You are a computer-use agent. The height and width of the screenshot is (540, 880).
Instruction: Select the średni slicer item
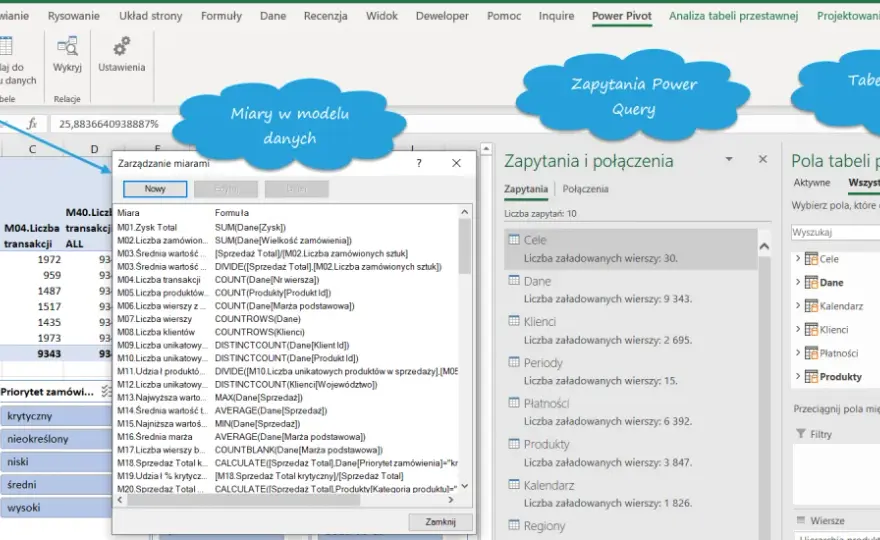[x=56, y=484]
